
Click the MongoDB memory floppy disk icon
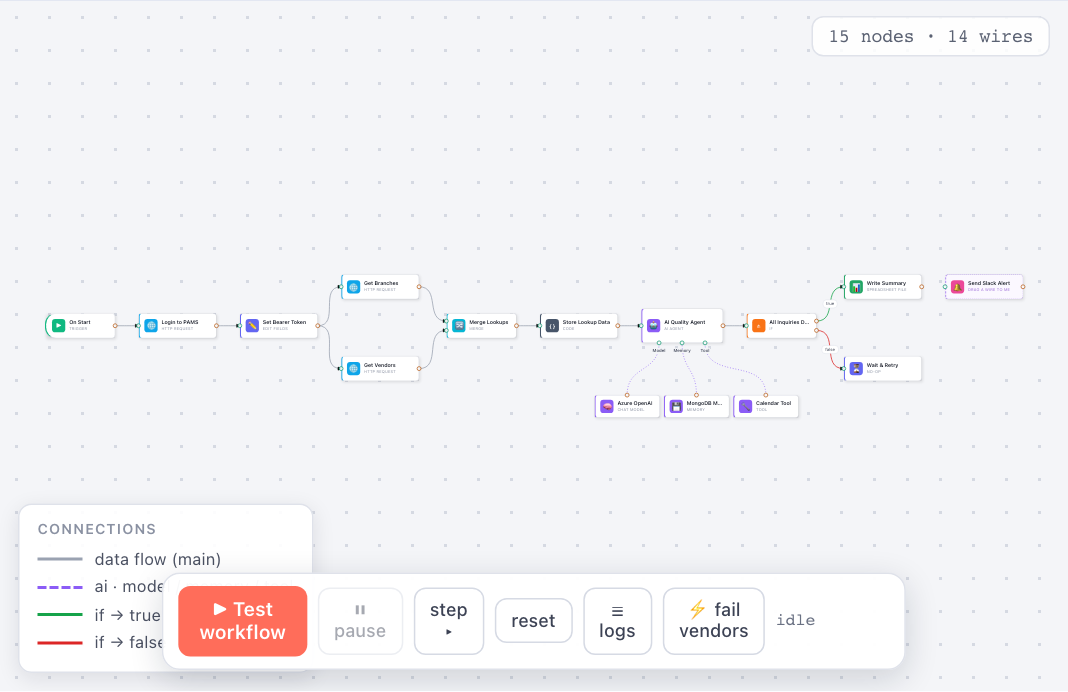[676, 407]
